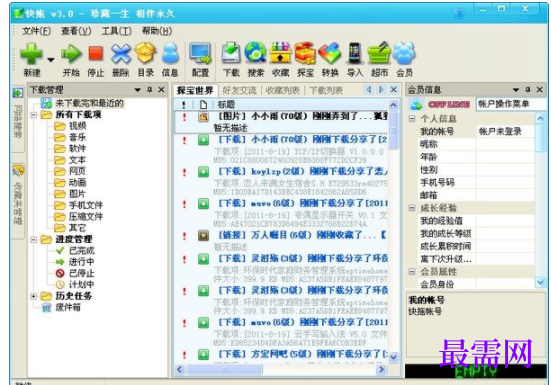Viewport: 551px width, 385px height.
Task: Select the 探宝世界 tab
Action: pyautogui.click(x=195, y=90)
